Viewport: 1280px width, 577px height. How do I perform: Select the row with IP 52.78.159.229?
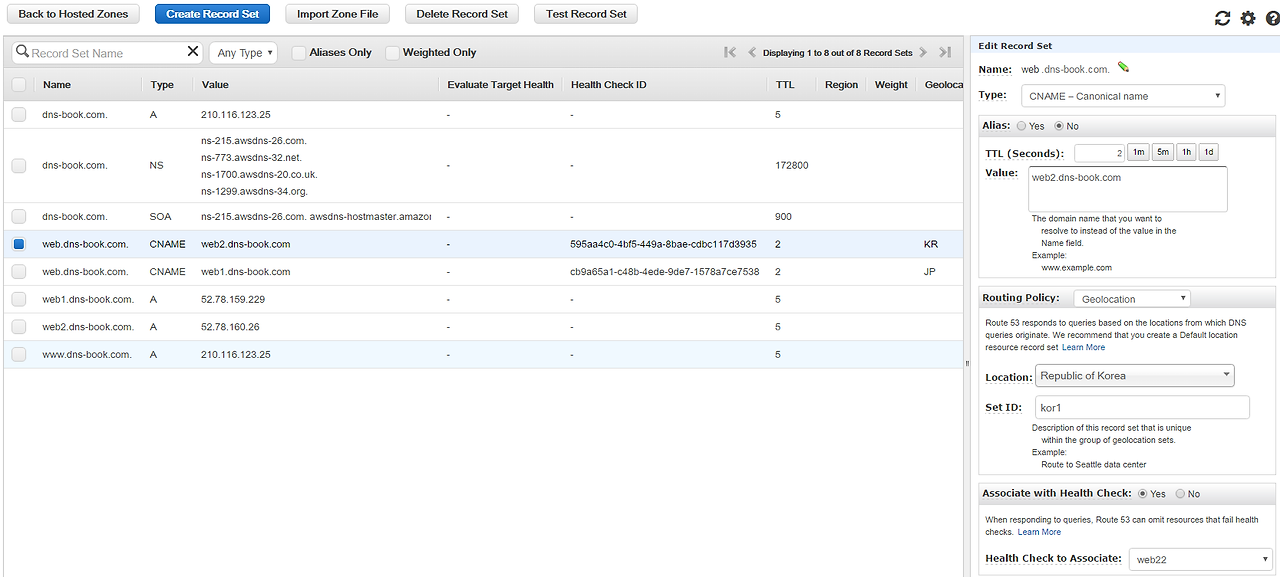pyautogui.click(x=481, y=299)
